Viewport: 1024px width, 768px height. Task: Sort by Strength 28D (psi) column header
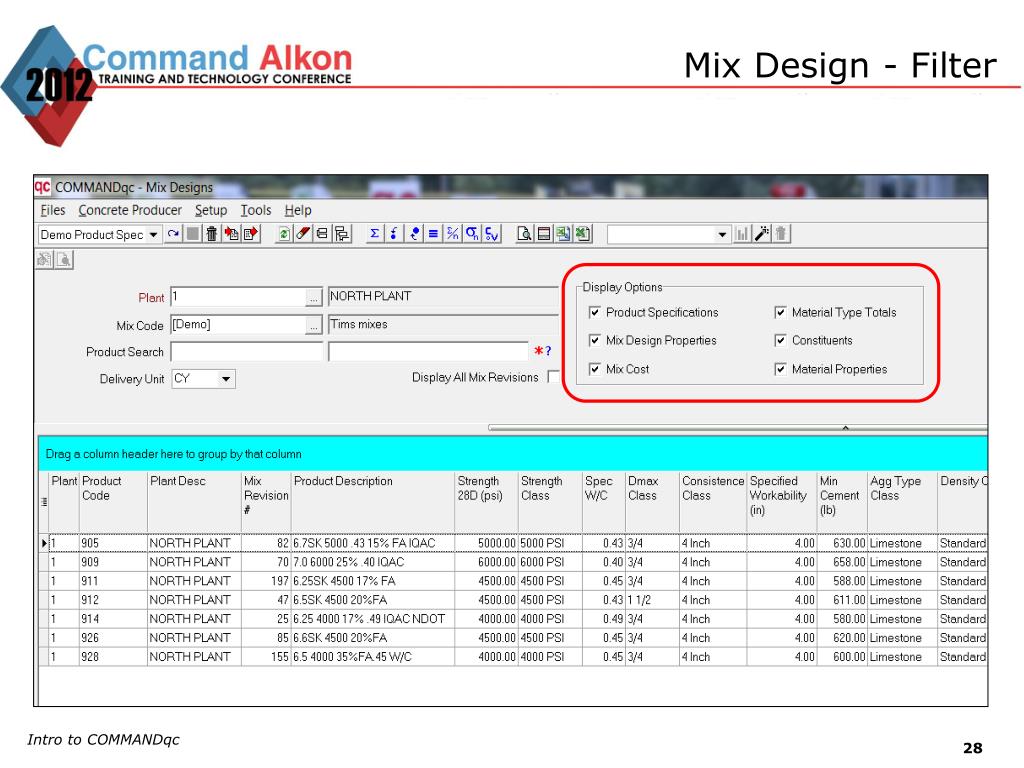(487, 501)
